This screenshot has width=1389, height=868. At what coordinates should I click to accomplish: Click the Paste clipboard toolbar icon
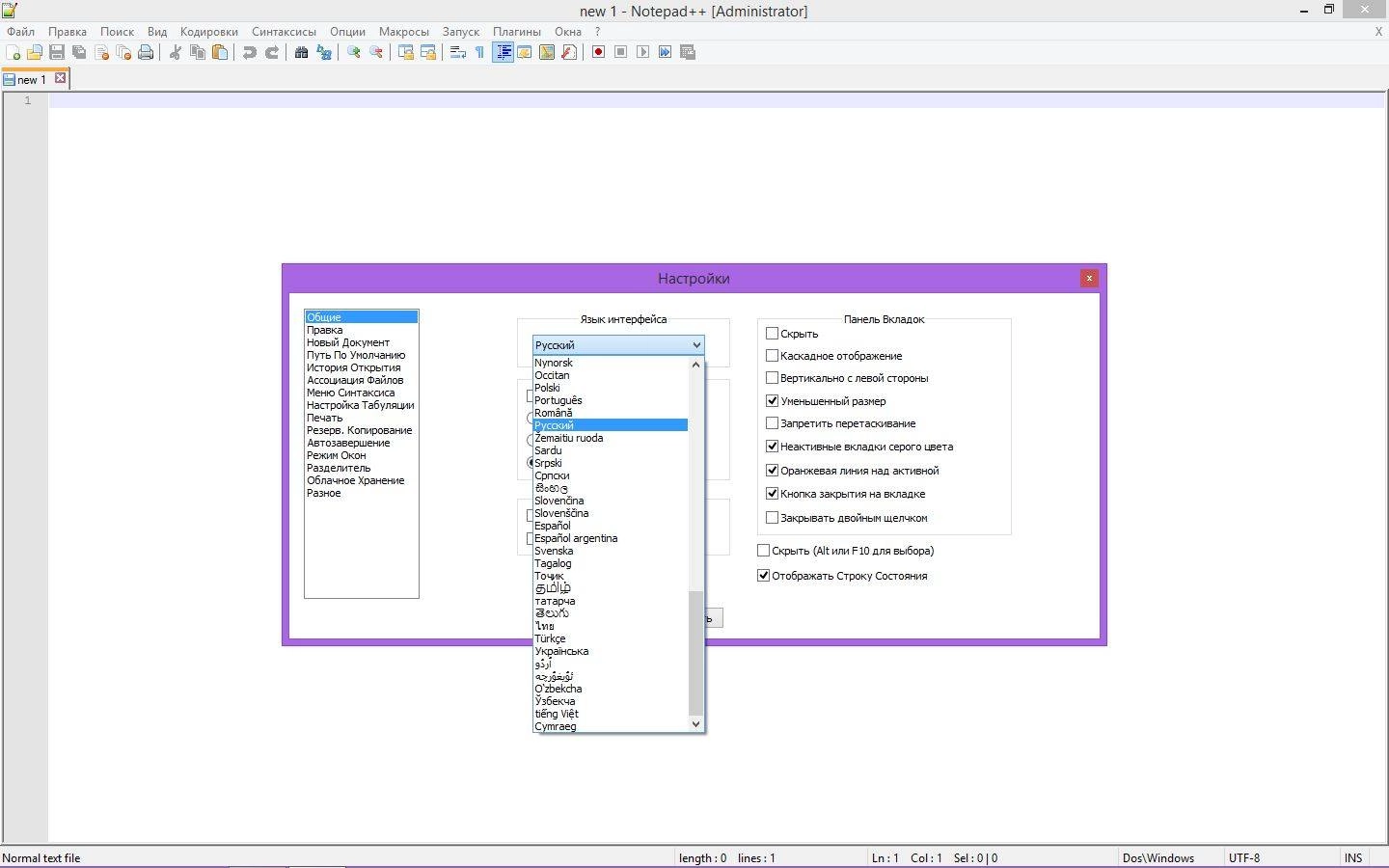click(x=220, y=52)
